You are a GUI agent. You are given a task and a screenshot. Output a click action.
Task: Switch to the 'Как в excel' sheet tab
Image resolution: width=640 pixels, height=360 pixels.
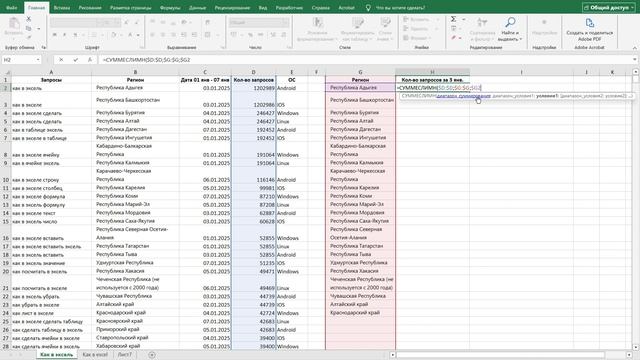pos(95,355)
